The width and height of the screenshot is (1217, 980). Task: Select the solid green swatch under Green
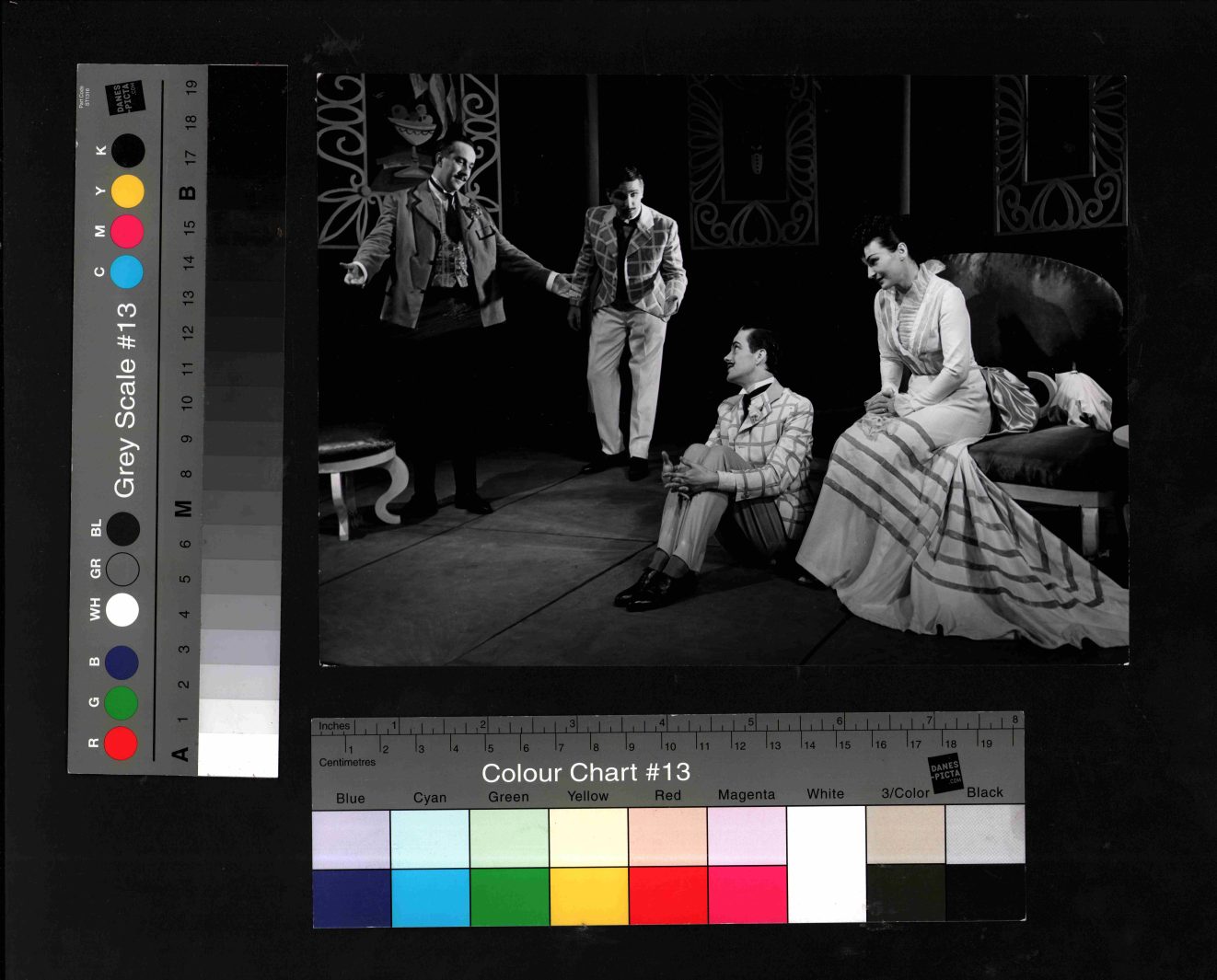509,896
